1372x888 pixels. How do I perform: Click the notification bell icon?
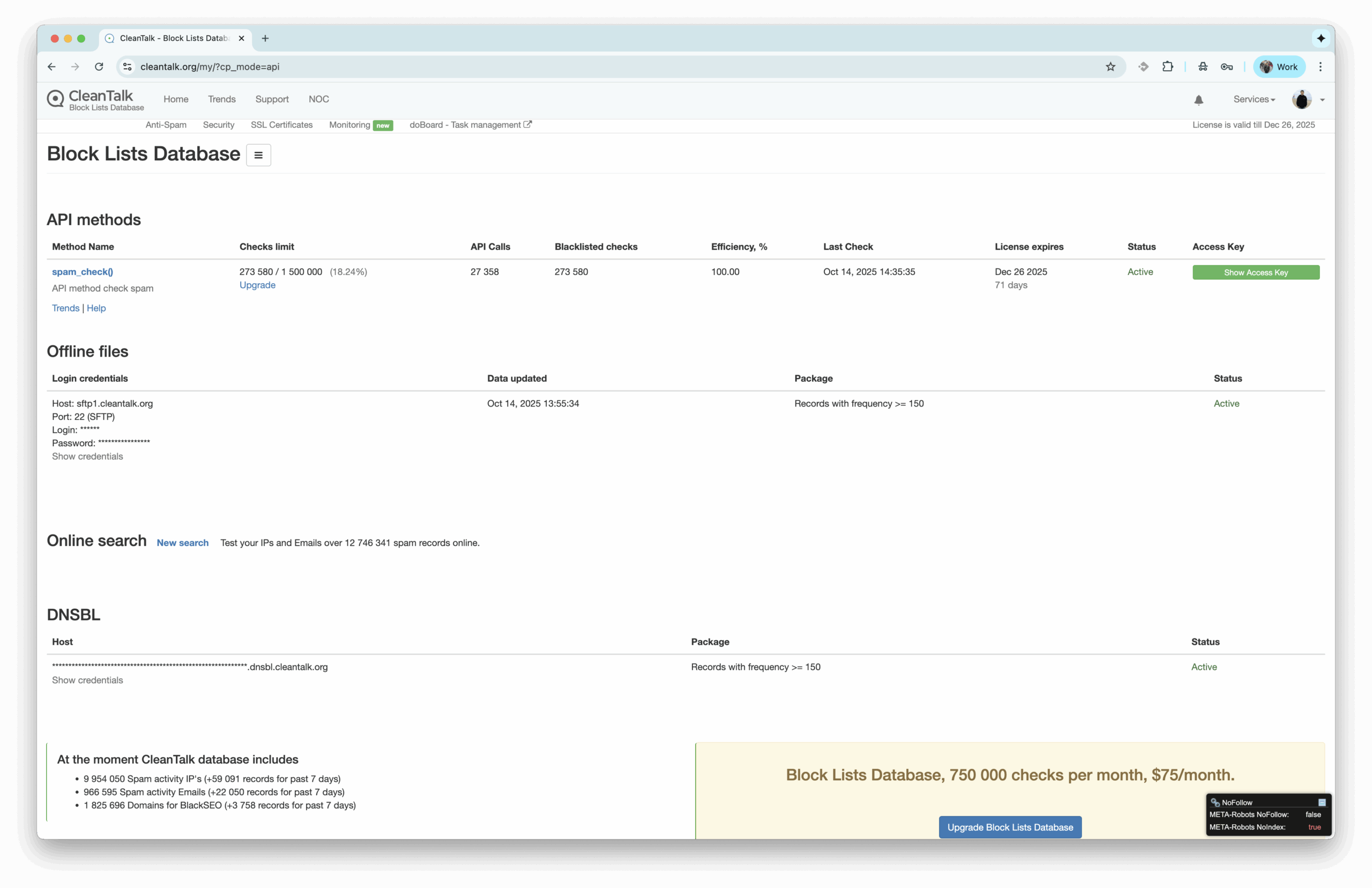pyautogui.click(x=1198, y=100)
